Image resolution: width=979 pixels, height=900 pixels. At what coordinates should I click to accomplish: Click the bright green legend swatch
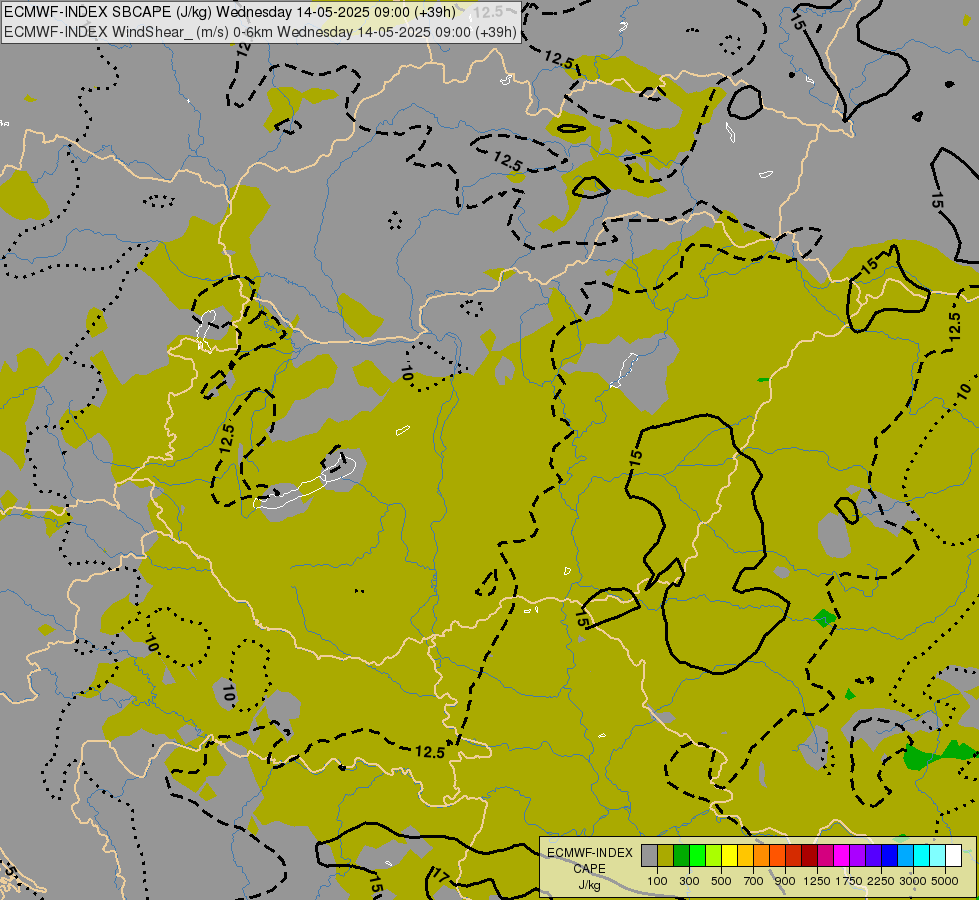pyautogui.click(x=697, y=855)
